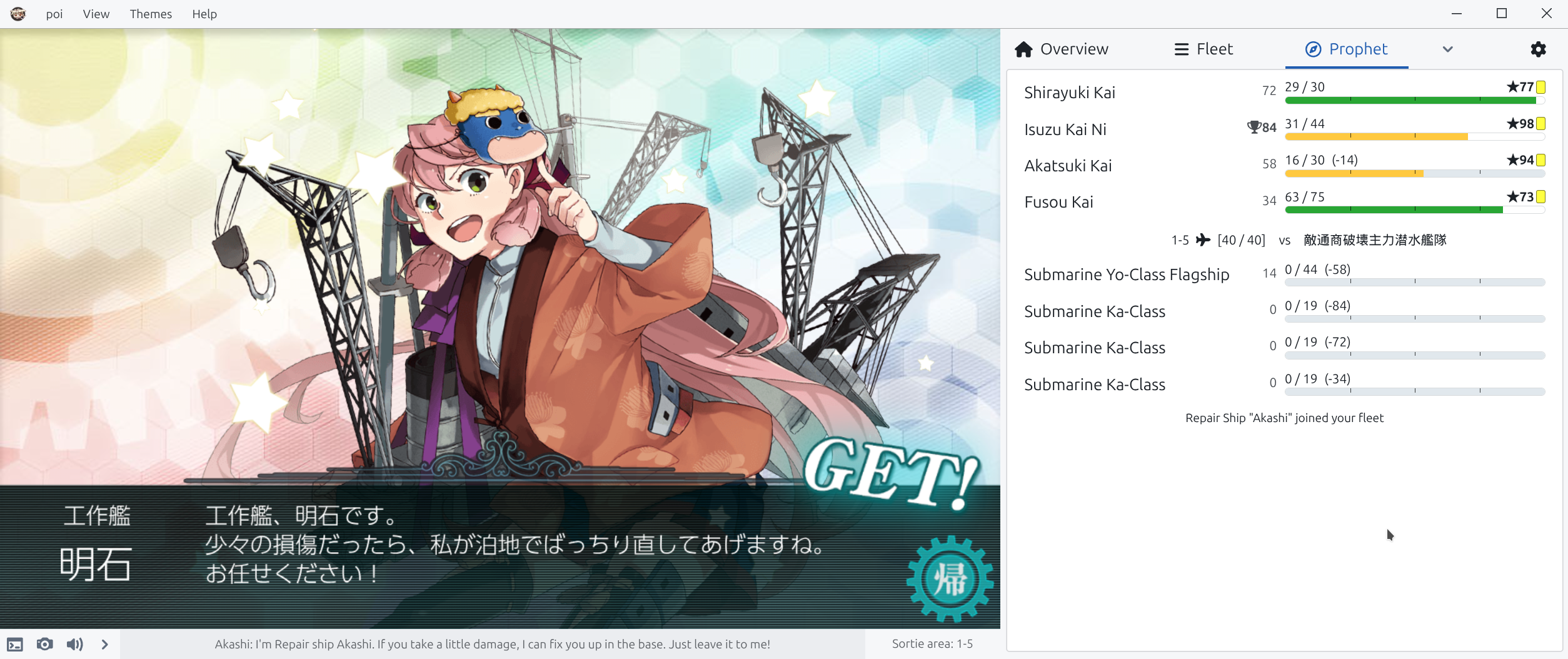Switch to the Overview tab
This screenshot has height=659, width=1568.
(1061, 49)
